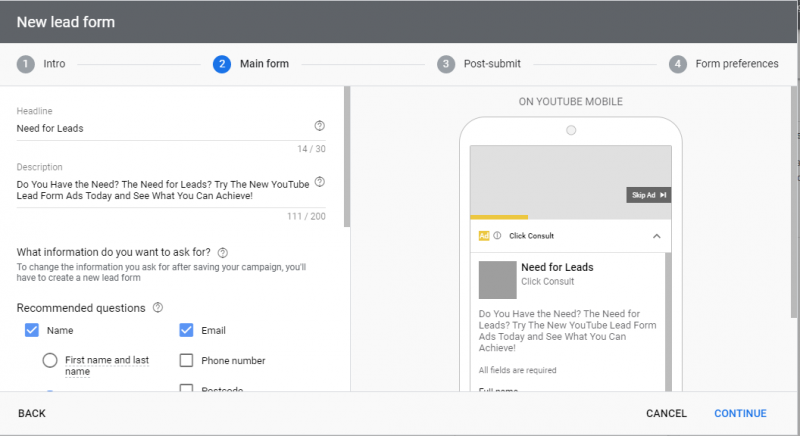Image resolution: width=800 pixels, height=436 pixels.
Task: Click the Ad info icon in preview
Action: pyautogui.click(x=497, y=236)
